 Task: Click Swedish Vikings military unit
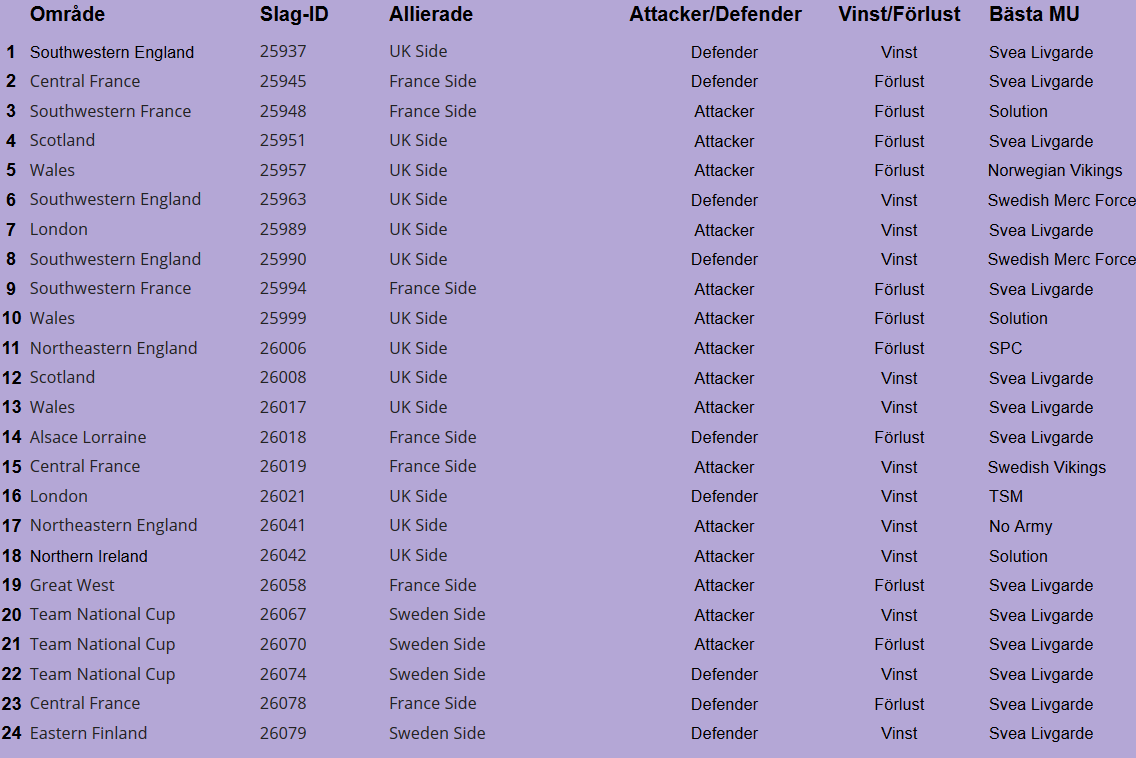coord(1046,467)
